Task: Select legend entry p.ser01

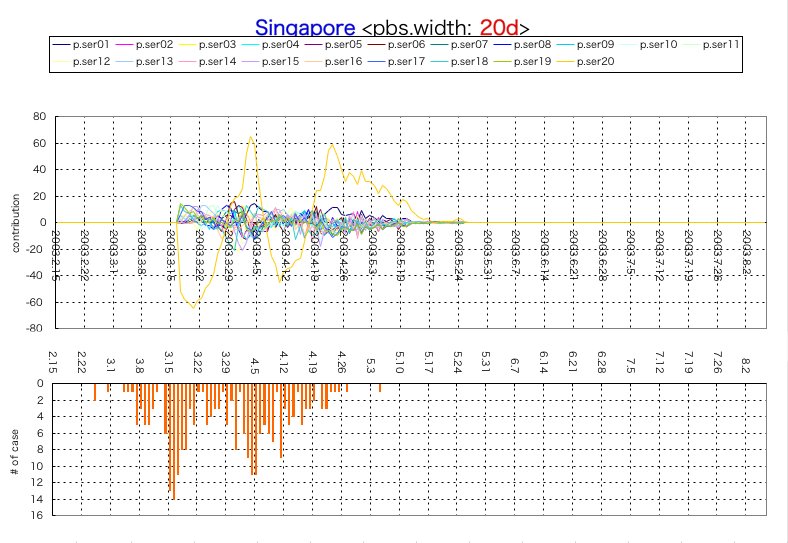Action: (81, 45)
